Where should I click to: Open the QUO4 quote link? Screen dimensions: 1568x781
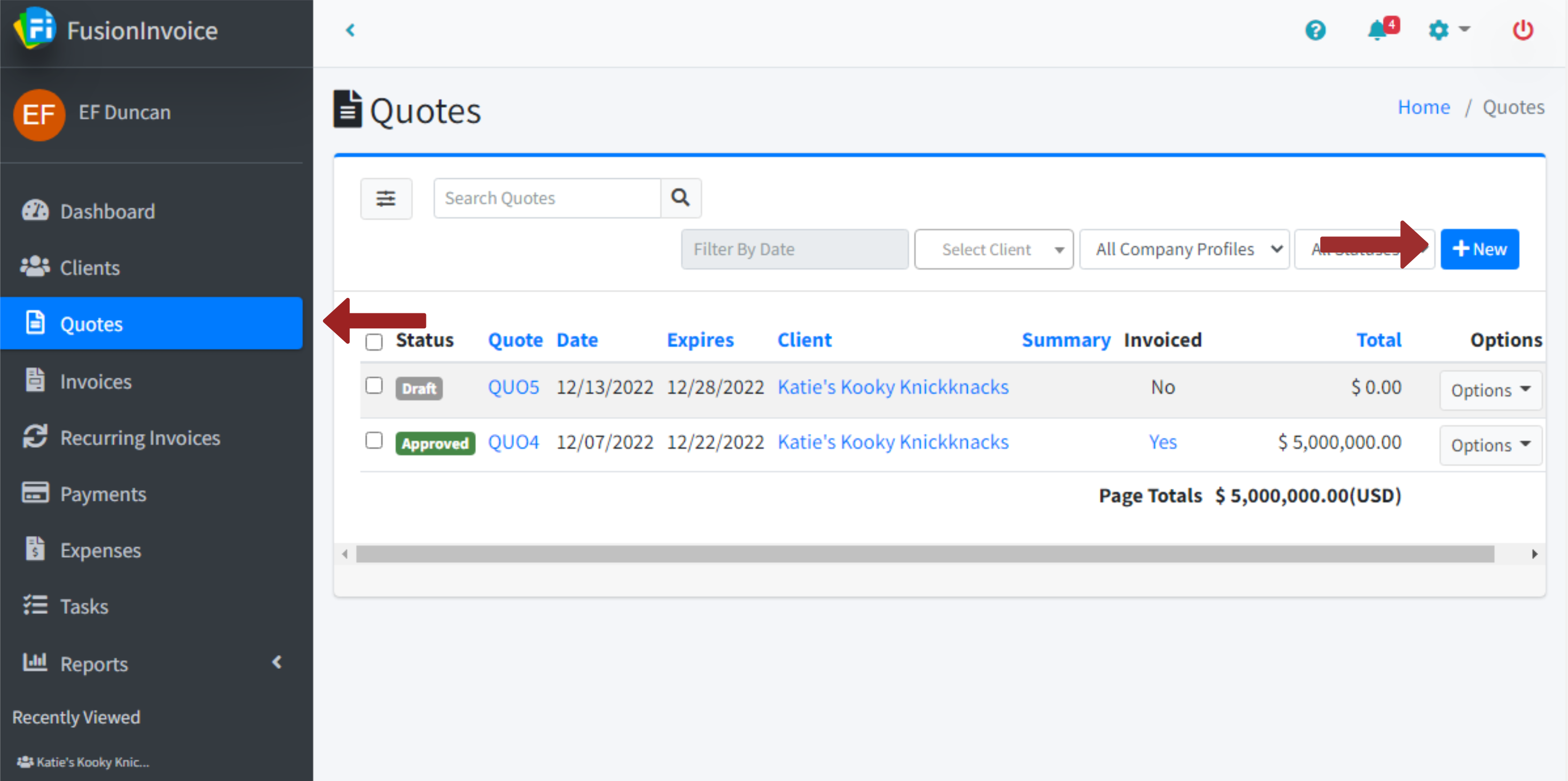click(x=513, y=442)
